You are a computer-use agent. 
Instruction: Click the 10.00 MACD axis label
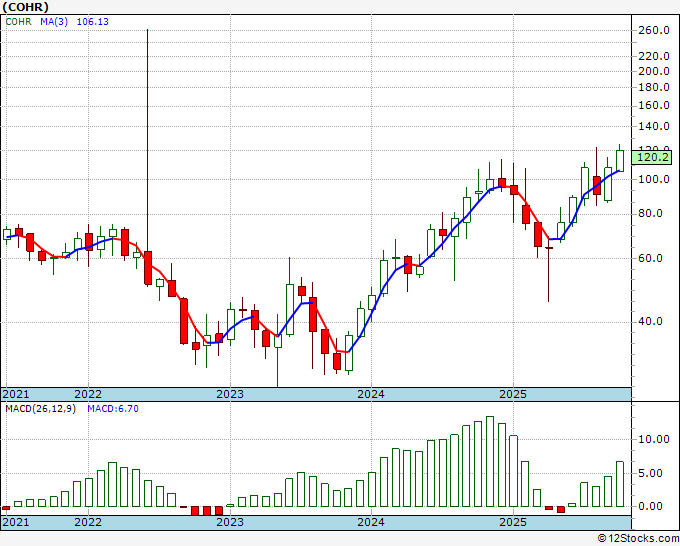pyautogui.click(x=654, y=439)
